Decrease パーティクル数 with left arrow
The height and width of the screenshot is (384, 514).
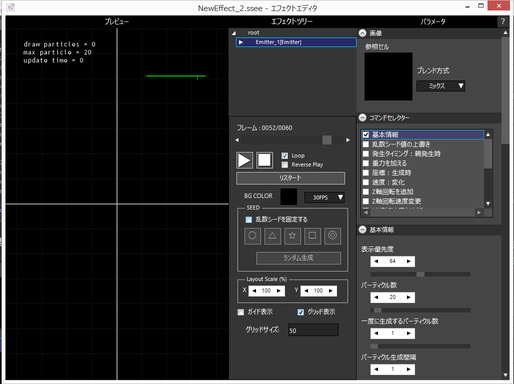tap(376, 297)
